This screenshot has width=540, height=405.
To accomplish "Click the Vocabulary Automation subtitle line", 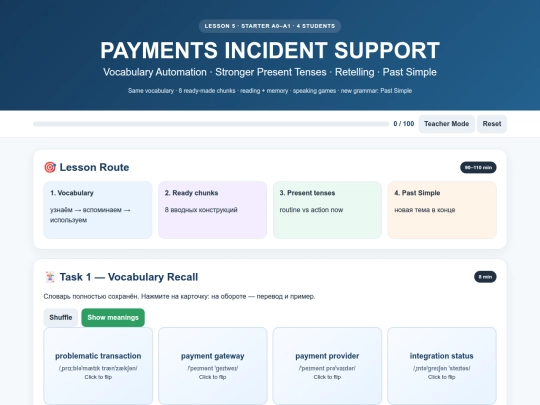I will tap(270, 72).
